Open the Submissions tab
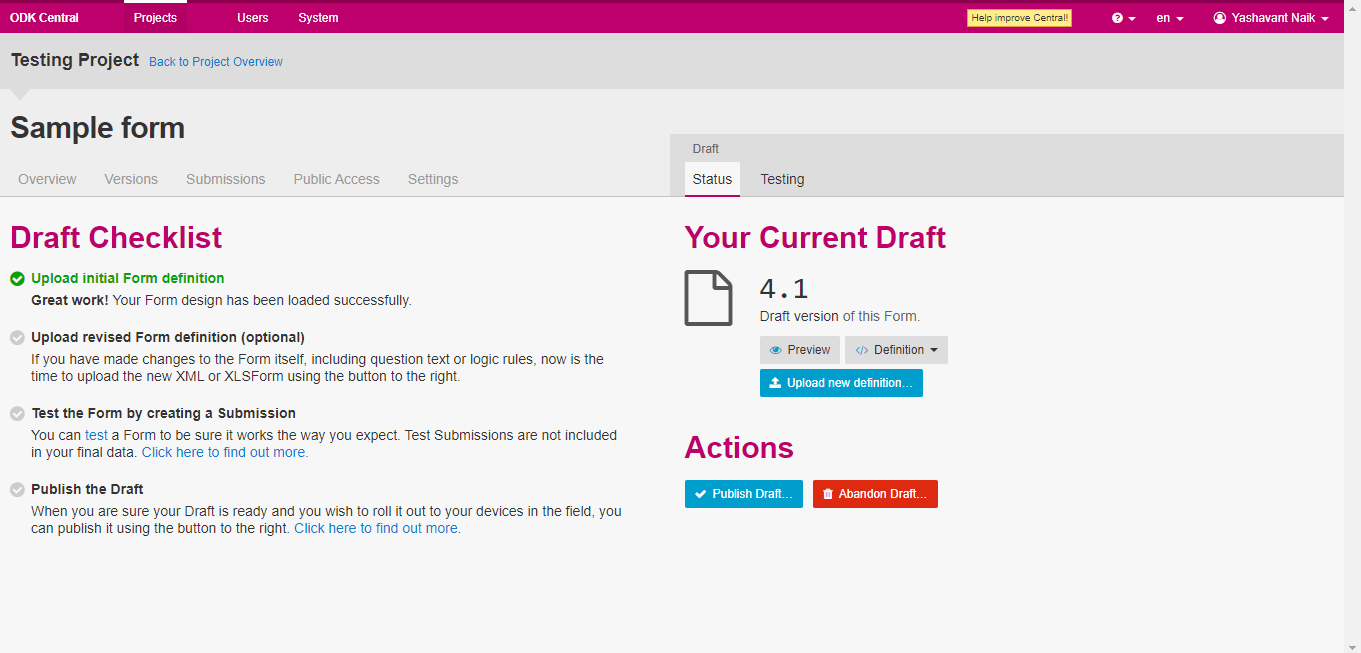This screenshot has height=653, width=1361. [x=225, y=179]
